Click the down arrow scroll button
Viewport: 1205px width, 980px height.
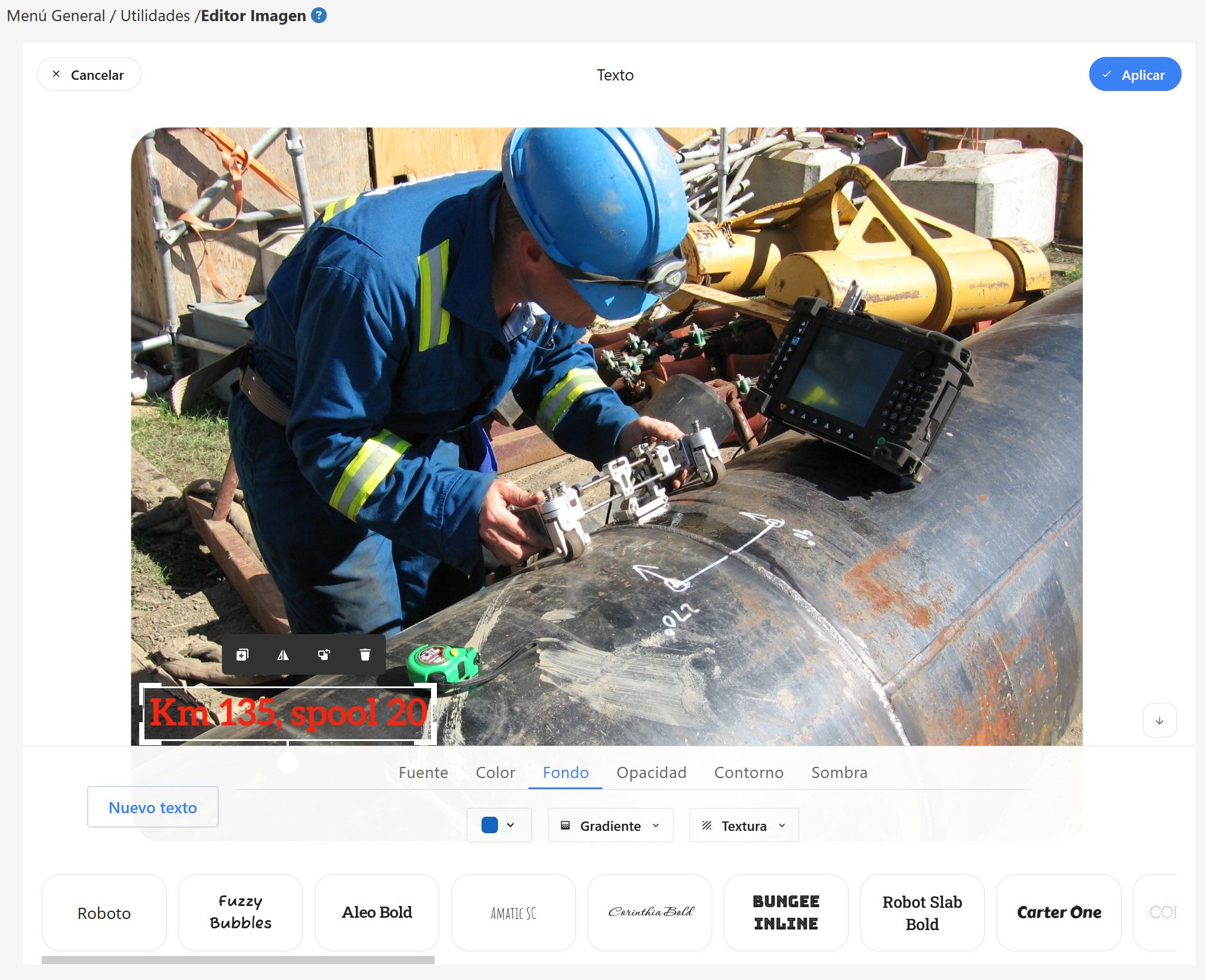[x=1159, y=720]
